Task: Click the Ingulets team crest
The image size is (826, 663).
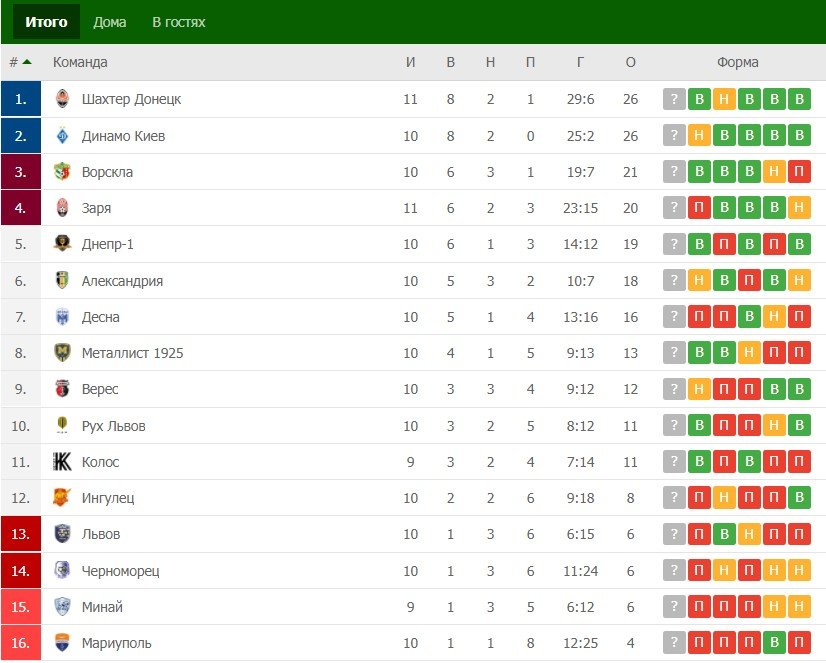Action: [x=62, y=498]
